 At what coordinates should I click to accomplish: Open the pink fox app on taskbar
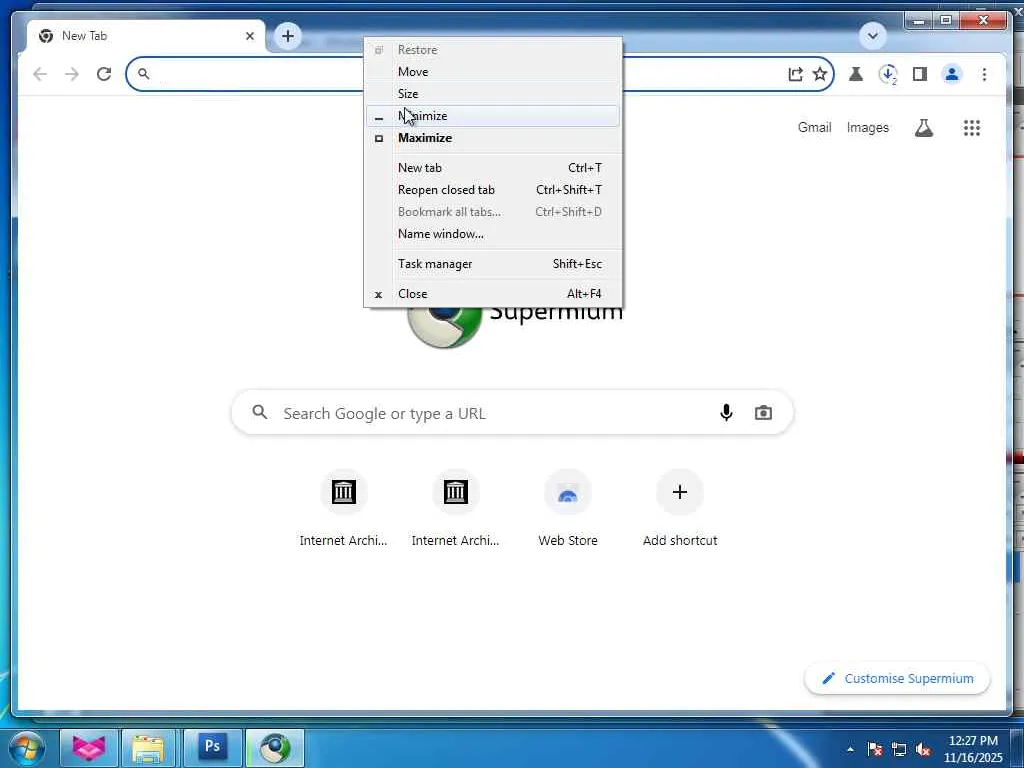point(89,748)
